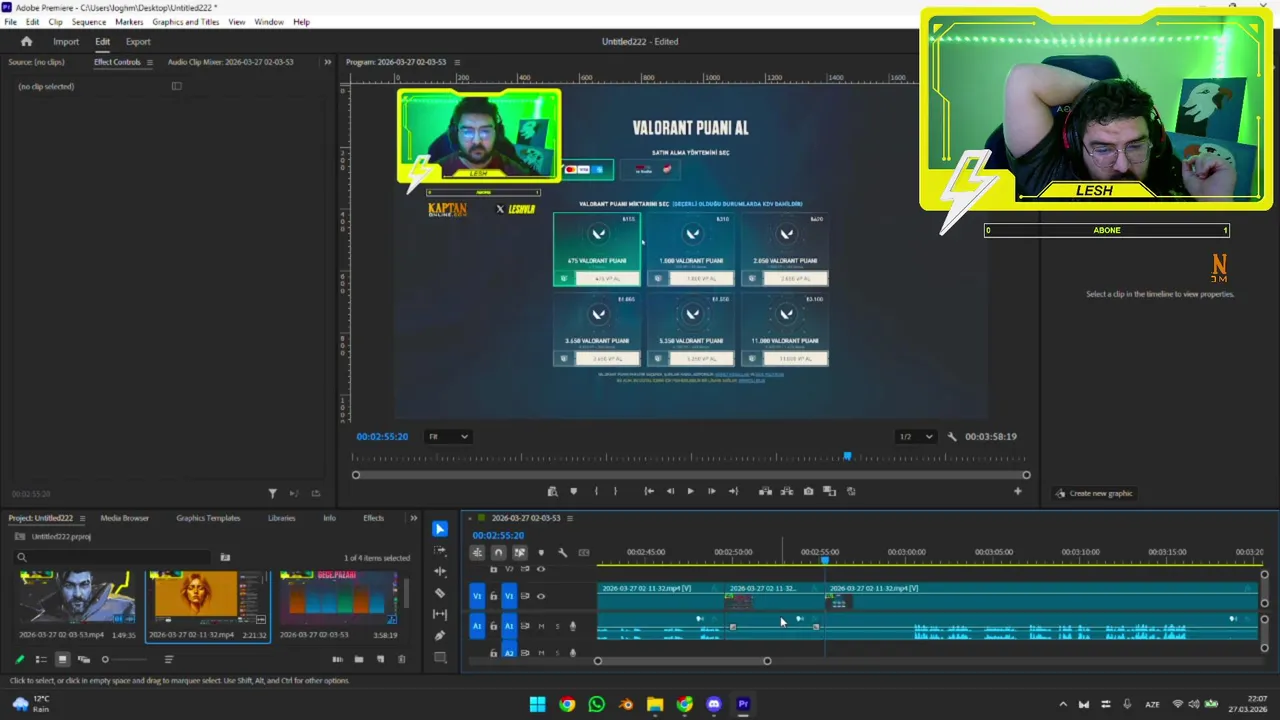This screenshot has height=720, width=1280.
Task: Open the Sequence menu
Action: coord(88,22)
